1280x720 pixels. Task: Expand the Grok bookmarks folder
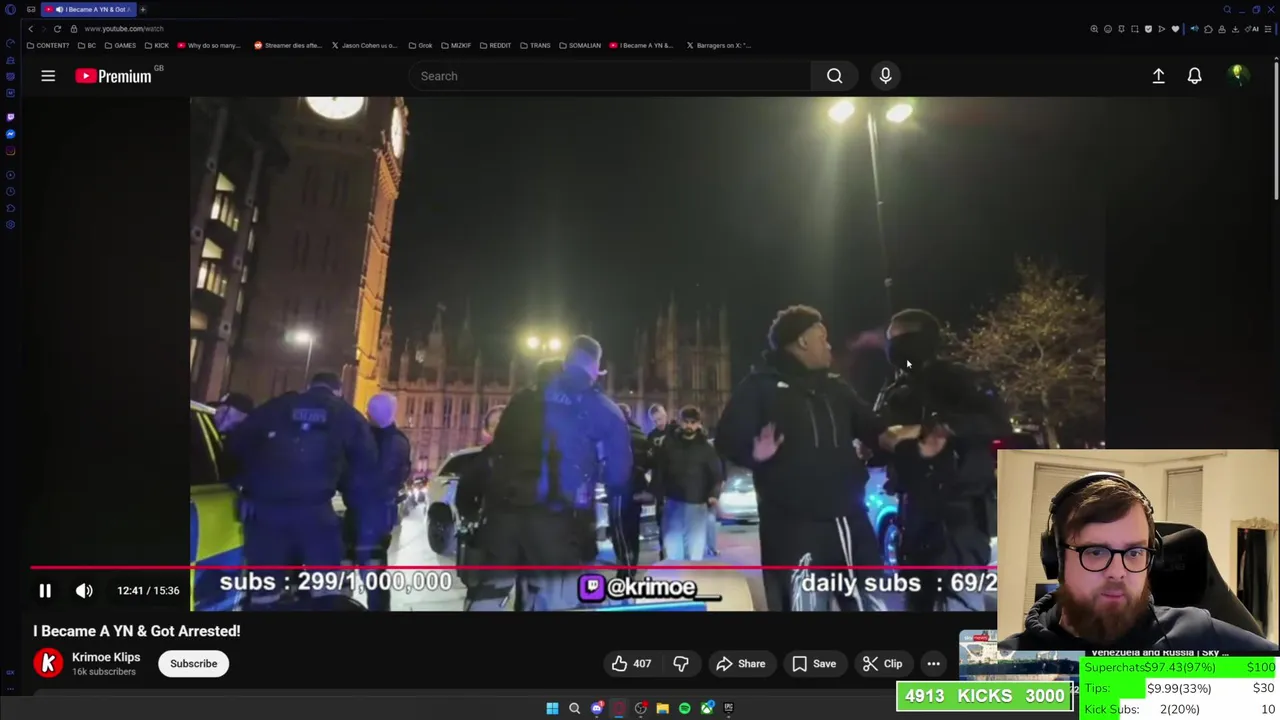pos(420,45)
